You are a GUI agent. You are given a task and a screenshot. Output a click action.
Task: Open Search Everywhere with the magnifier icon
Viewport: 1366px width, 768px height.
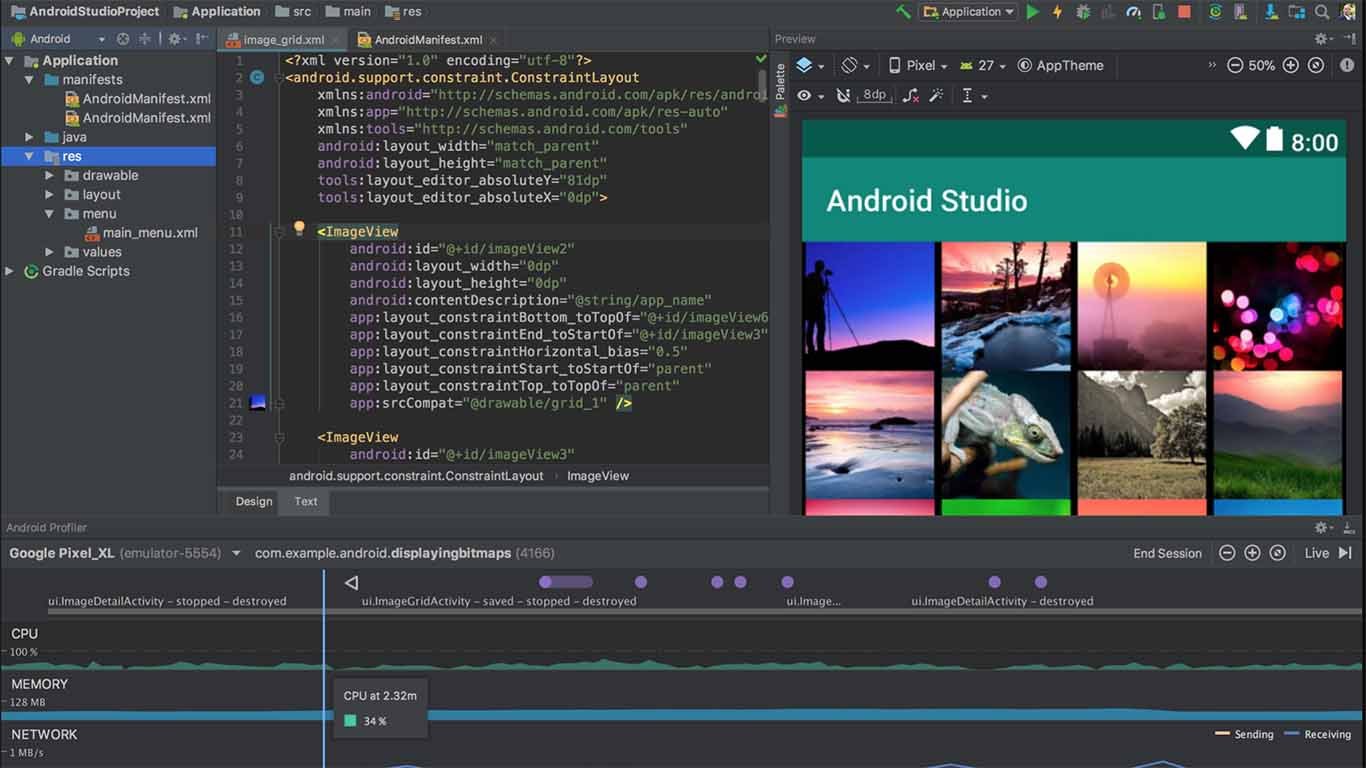pyautogui.click(x=1321, y=11)
